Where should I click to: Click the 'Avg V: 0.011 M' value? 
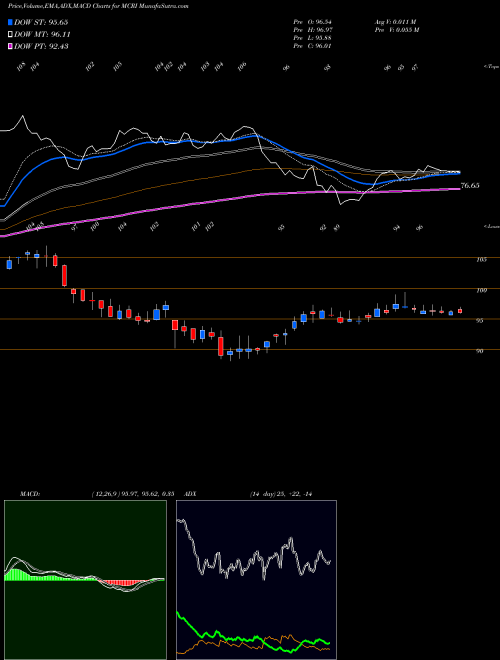(395, 22)
